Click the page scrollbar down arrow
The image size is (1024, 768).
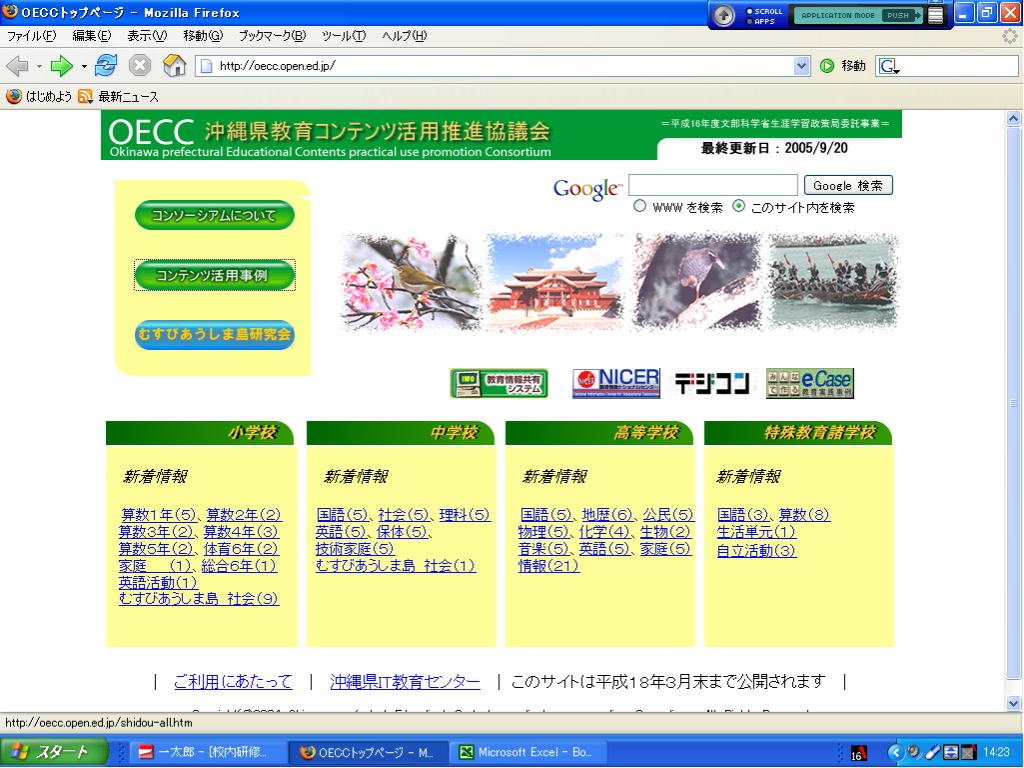(1014, 703)
